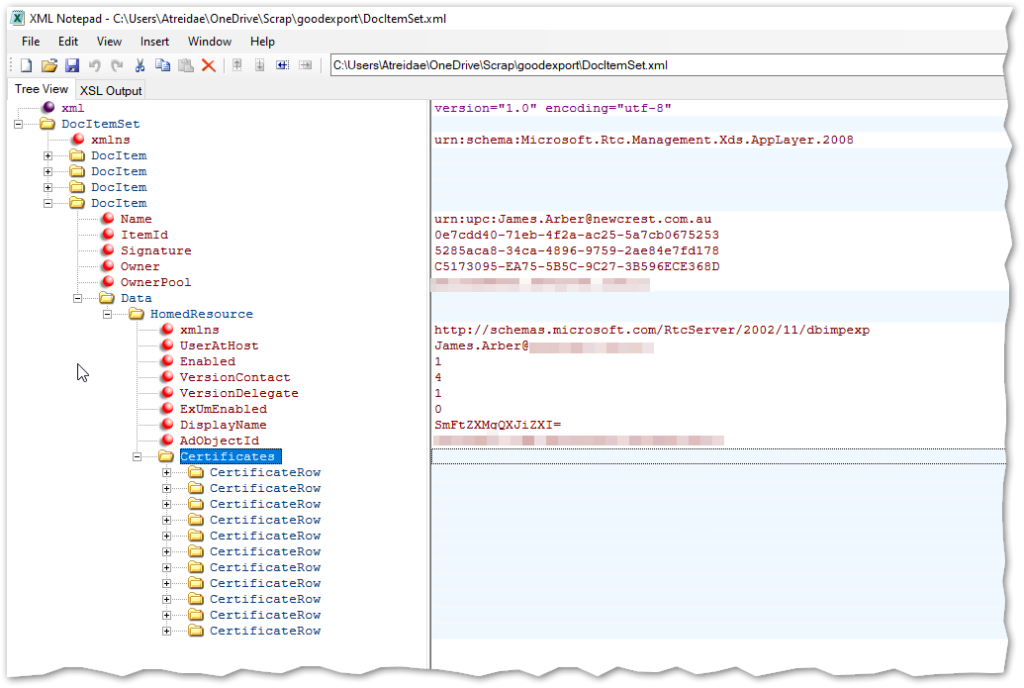Expand the first collapsed DocItem node

pos(48,155)
